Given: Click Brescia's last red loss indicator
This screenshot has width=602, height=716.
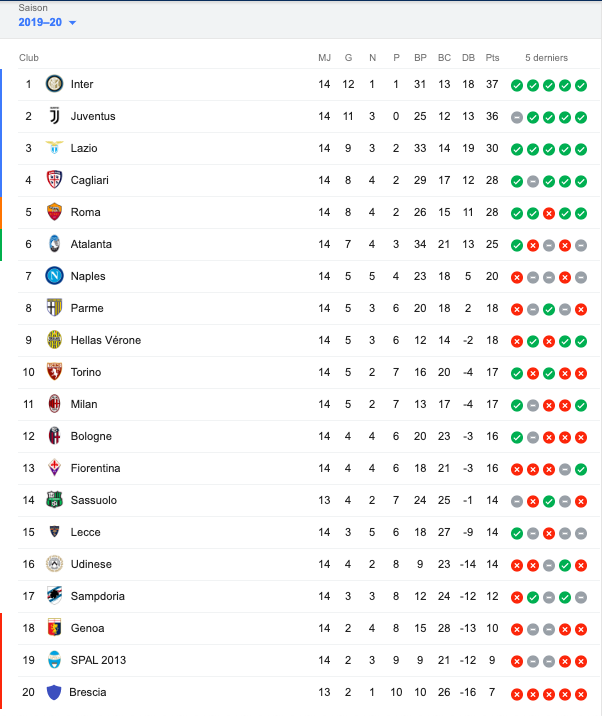Looking at the screenshot, I should (x=581, y=693).
